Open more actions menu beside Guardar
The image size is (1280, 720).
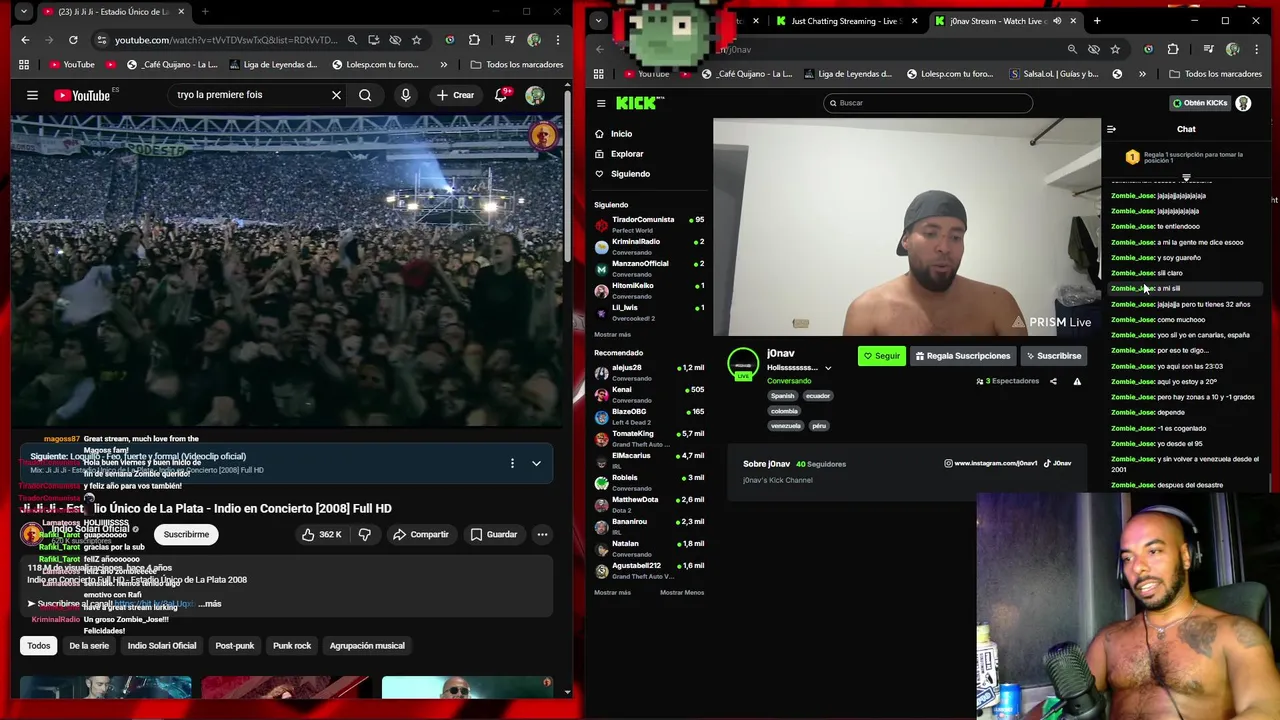point(542,534)
